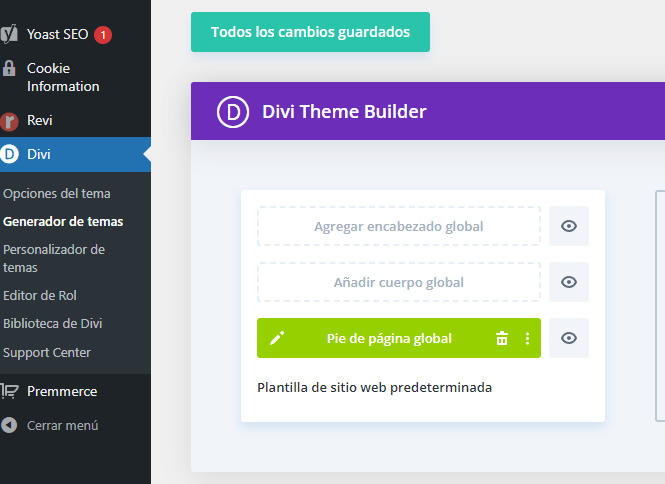Click the Revi sidebar icon

point(9,121)
